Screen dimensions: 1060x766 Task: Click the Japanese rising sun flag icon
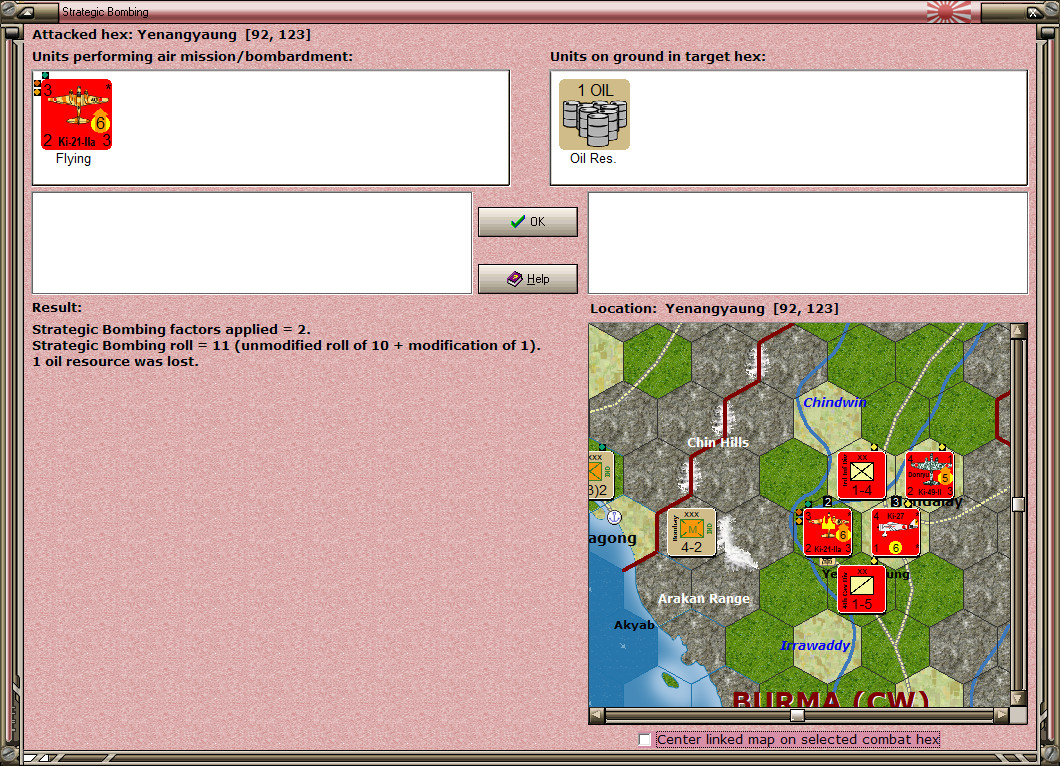tap(948, 11)
